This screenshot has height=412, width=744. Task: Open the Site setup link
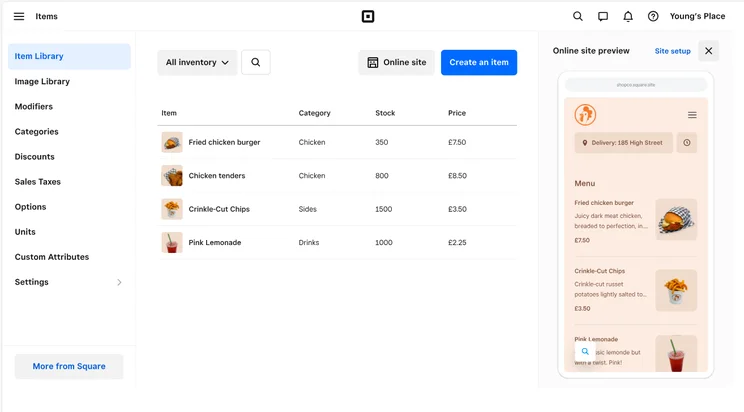pyautogui.click(x=672, y=51)
